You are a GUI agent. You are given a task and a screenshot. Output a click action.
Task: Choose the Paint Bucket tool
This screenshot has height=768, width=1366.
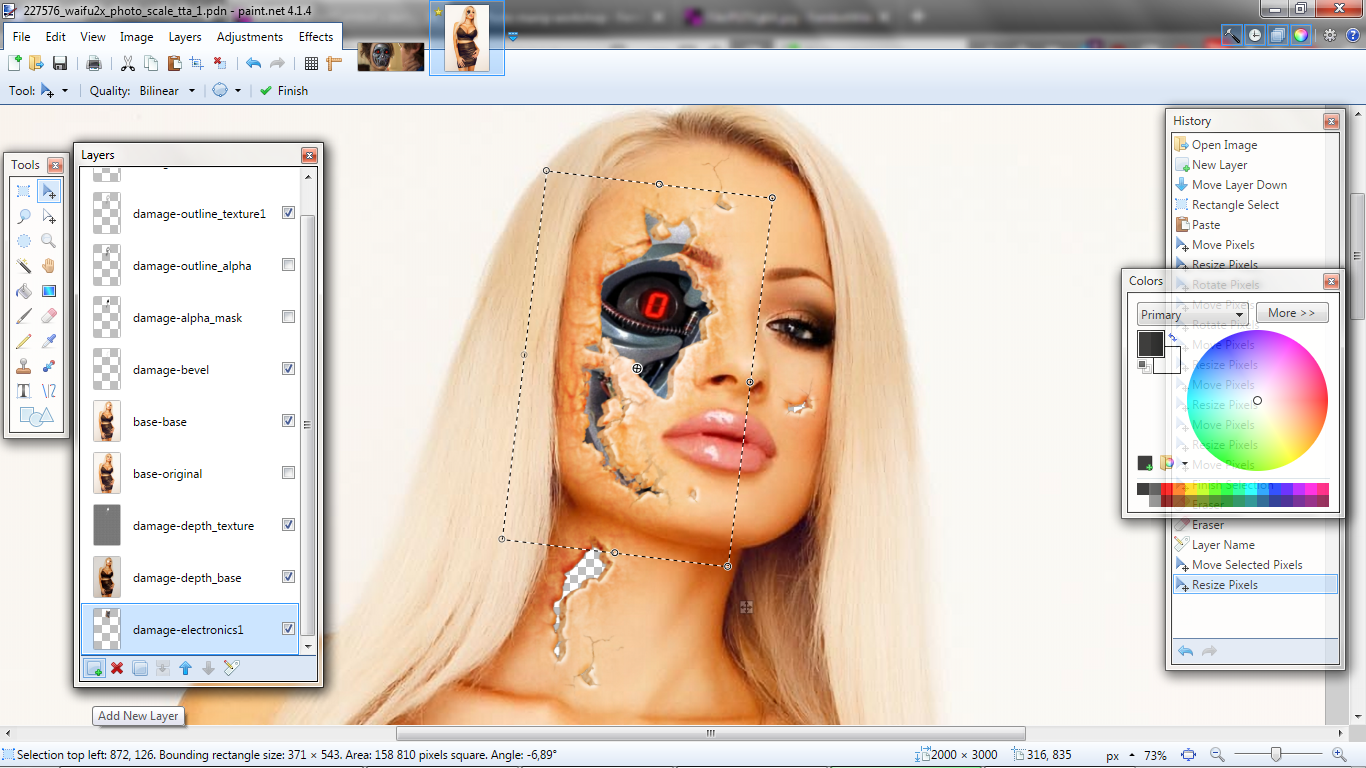(x=24, y=291)
